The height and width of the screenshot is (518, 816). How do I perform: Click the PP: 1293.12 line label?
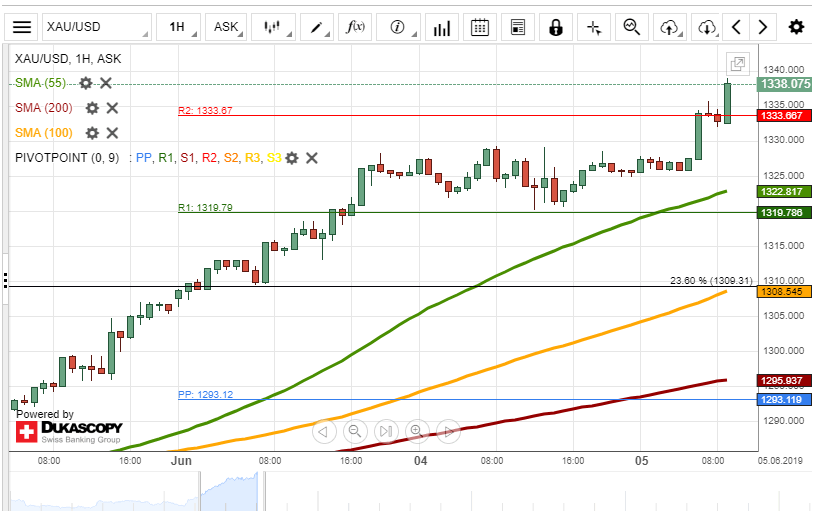coord(206,395)
